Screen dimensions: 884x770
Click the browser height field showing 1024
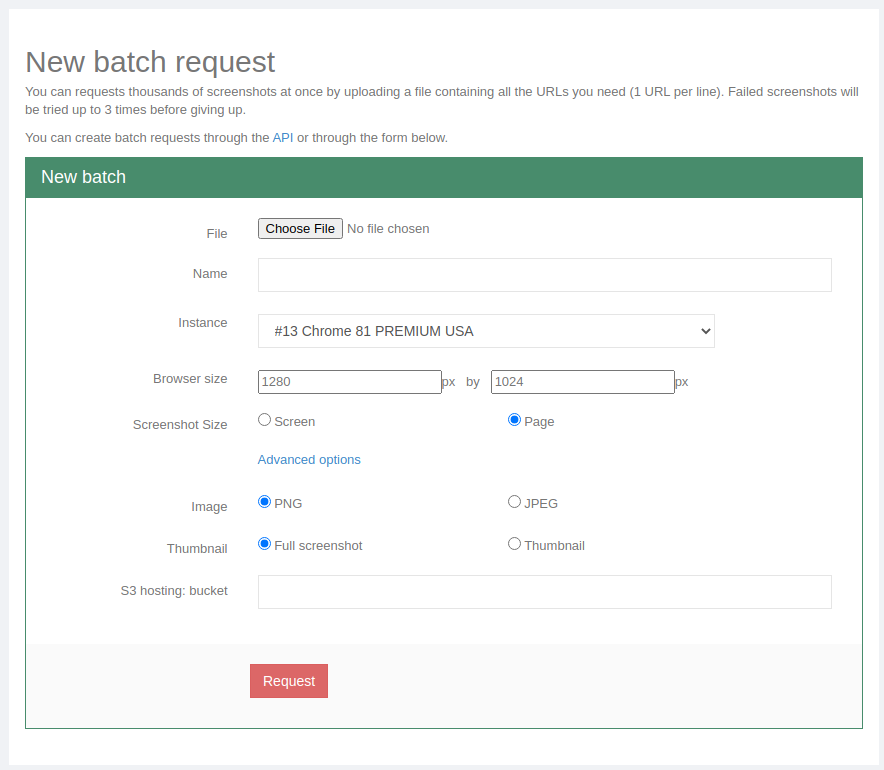tap(582, 381)
